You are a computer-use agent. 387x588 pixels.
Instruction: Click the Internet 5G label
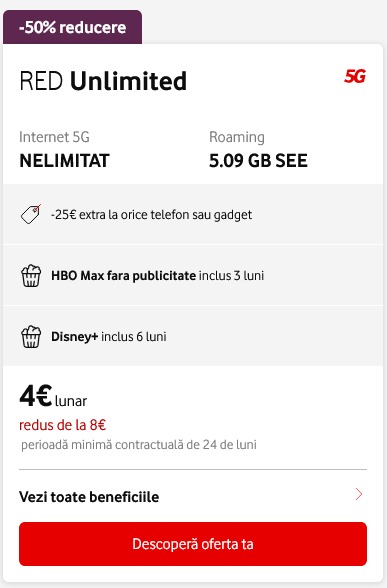pos(54,137)
